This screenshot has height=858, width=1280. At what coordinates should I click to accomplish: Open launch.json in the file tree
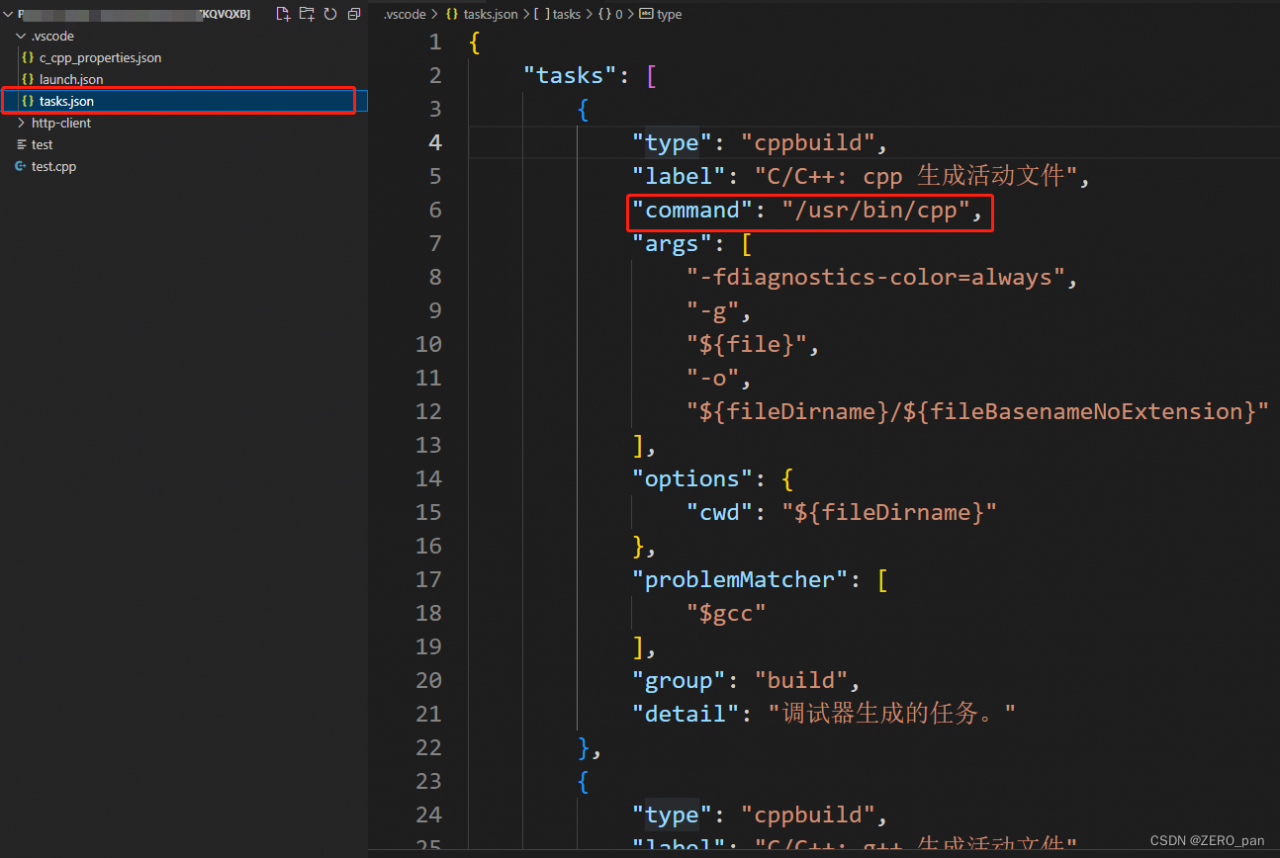point(71,79)
